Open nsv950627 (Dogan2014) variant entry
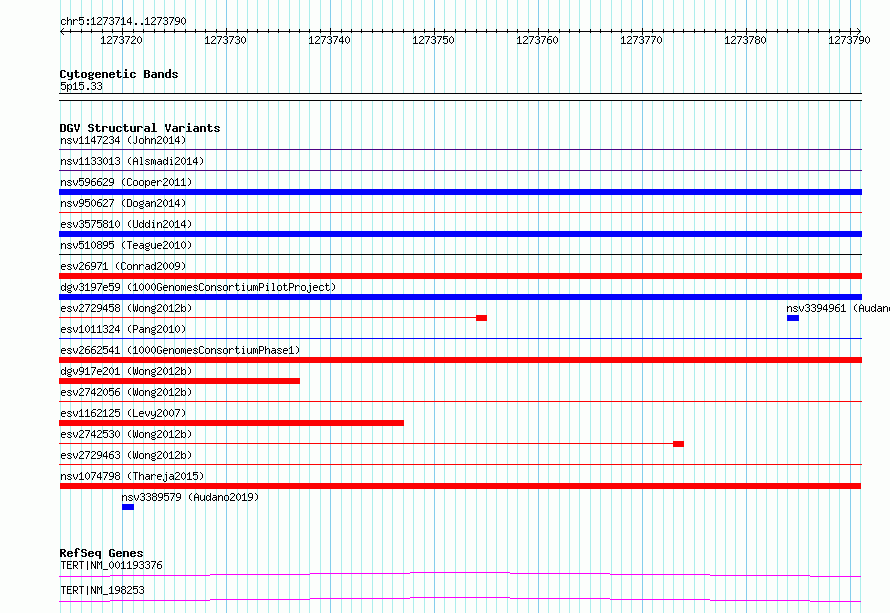890x613 pixels. click(x=123, y=203)
